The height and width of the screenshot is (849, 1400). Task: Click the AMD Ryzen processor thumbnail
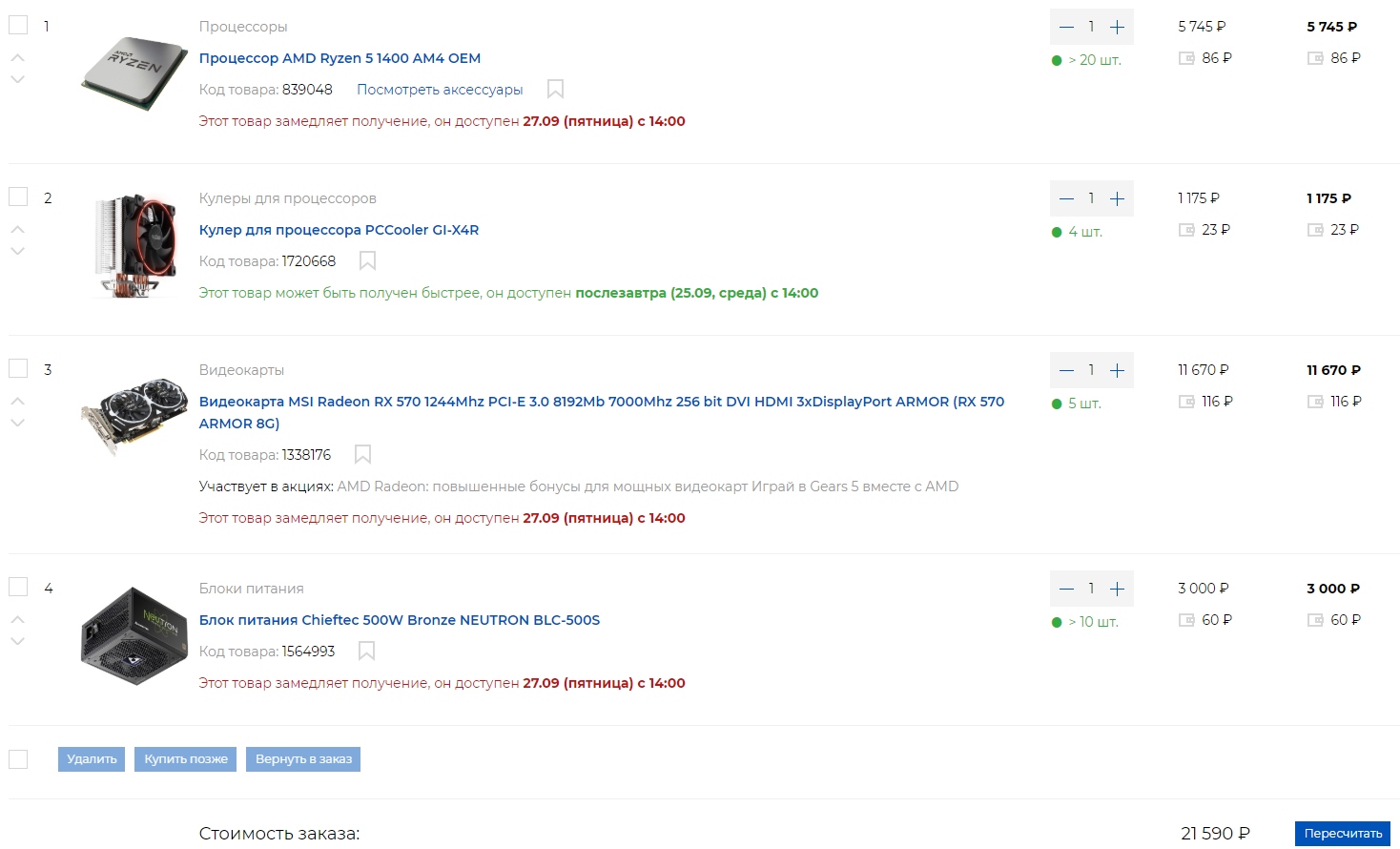coord(134,73)
